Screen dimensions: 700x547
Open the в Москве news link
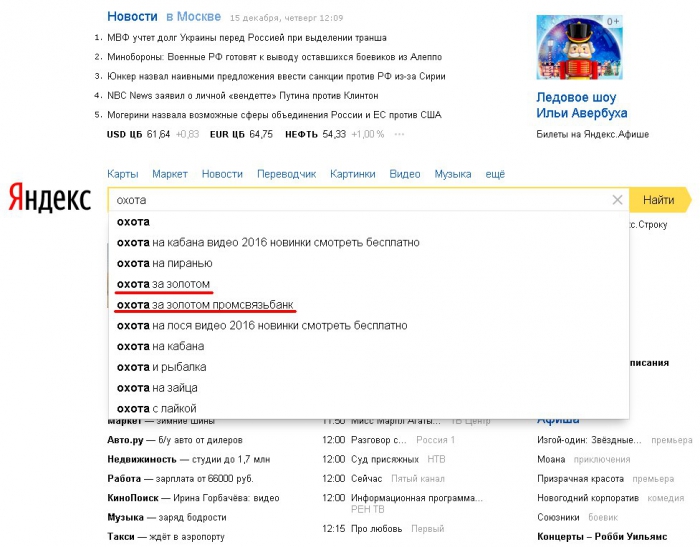193,17
